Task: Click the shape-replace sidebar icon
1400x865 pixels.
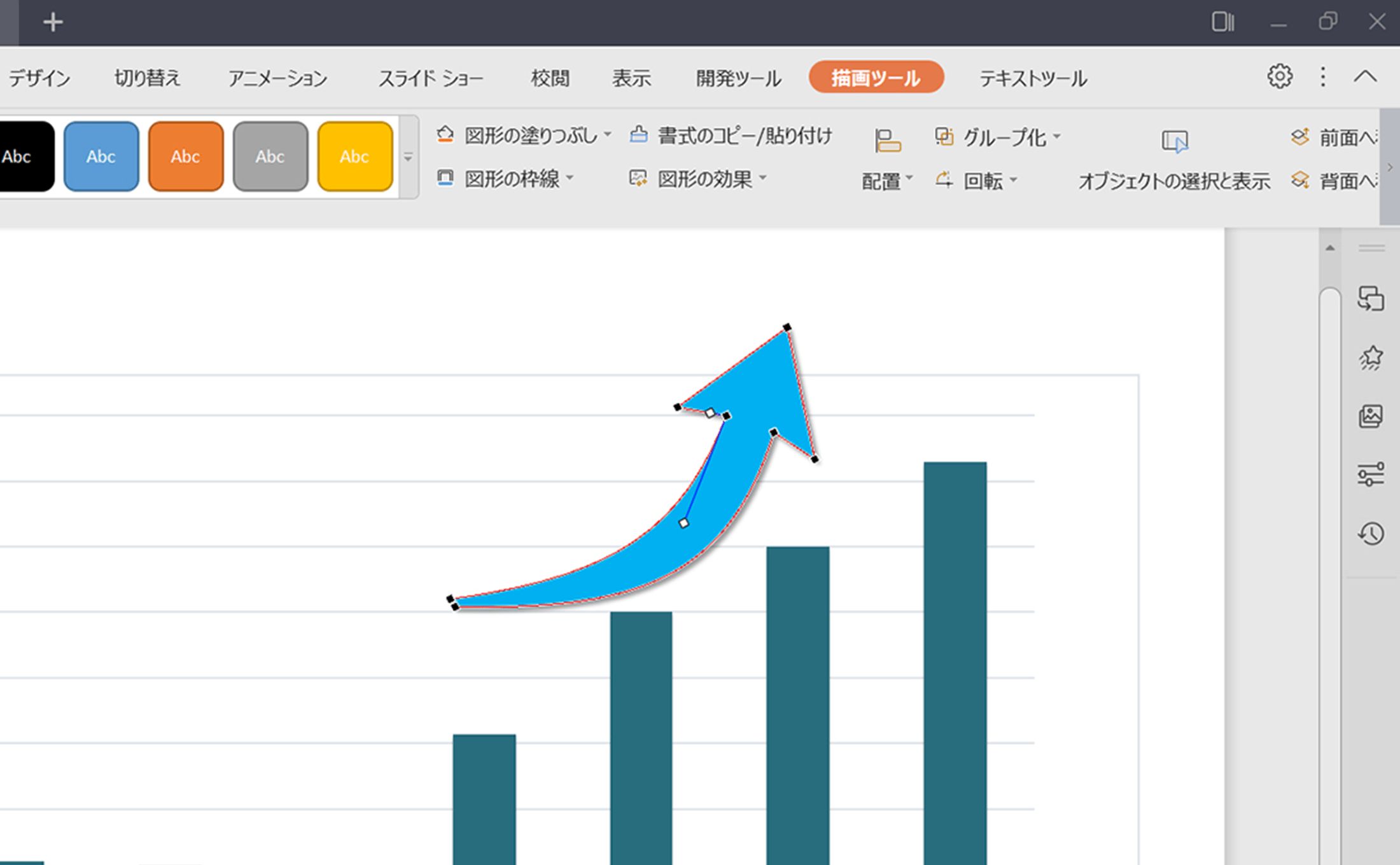Action: pyautogui.click(x=1371, y=298)
